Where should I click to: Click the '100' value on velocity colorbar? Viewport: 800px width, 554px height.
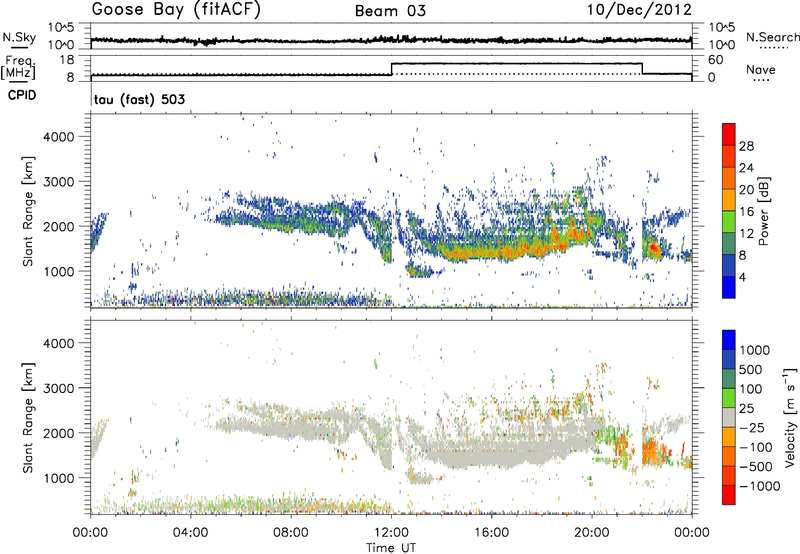coord(753,389)
